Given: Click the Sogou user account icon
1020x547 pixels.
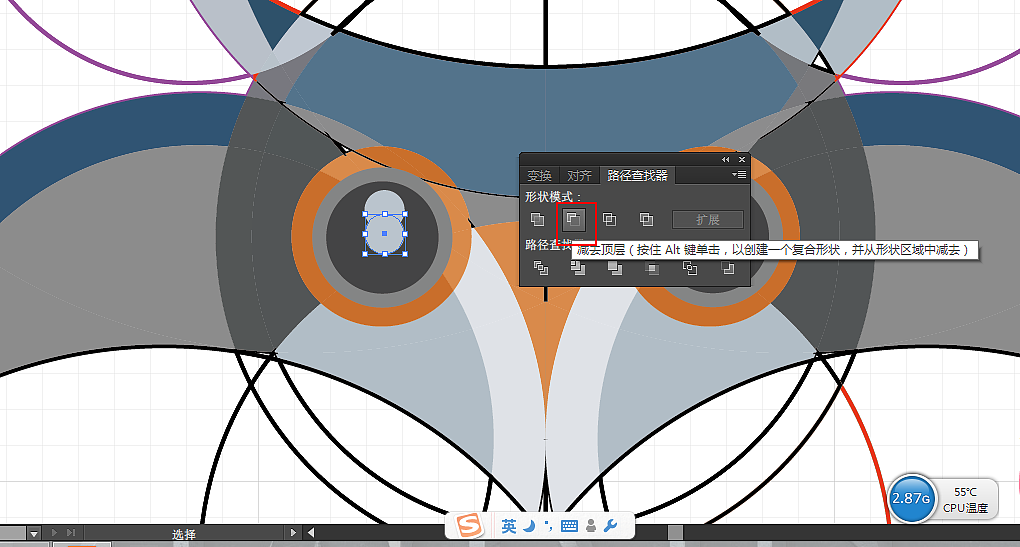Looking at the screenshot, I should point(591,526).
